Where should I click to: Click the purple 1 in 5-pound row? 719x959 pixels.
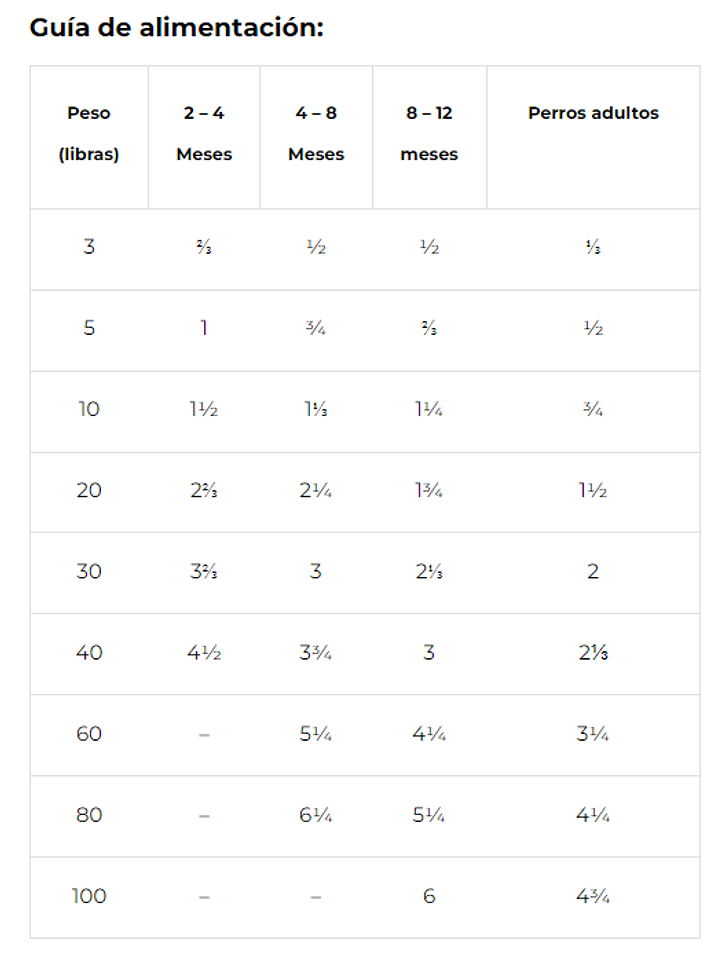click(204, 328)
